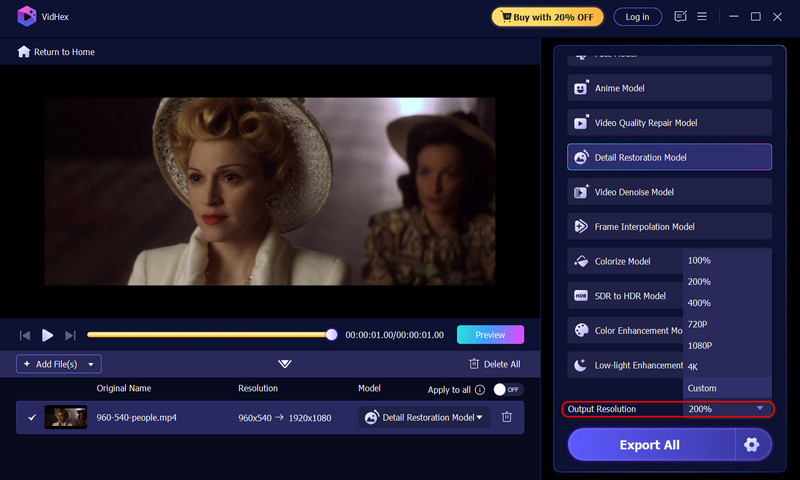This screenshot has width=800, height=480.
Task: Click the Detail Restoration Model icon in model list
Action: 581,157
